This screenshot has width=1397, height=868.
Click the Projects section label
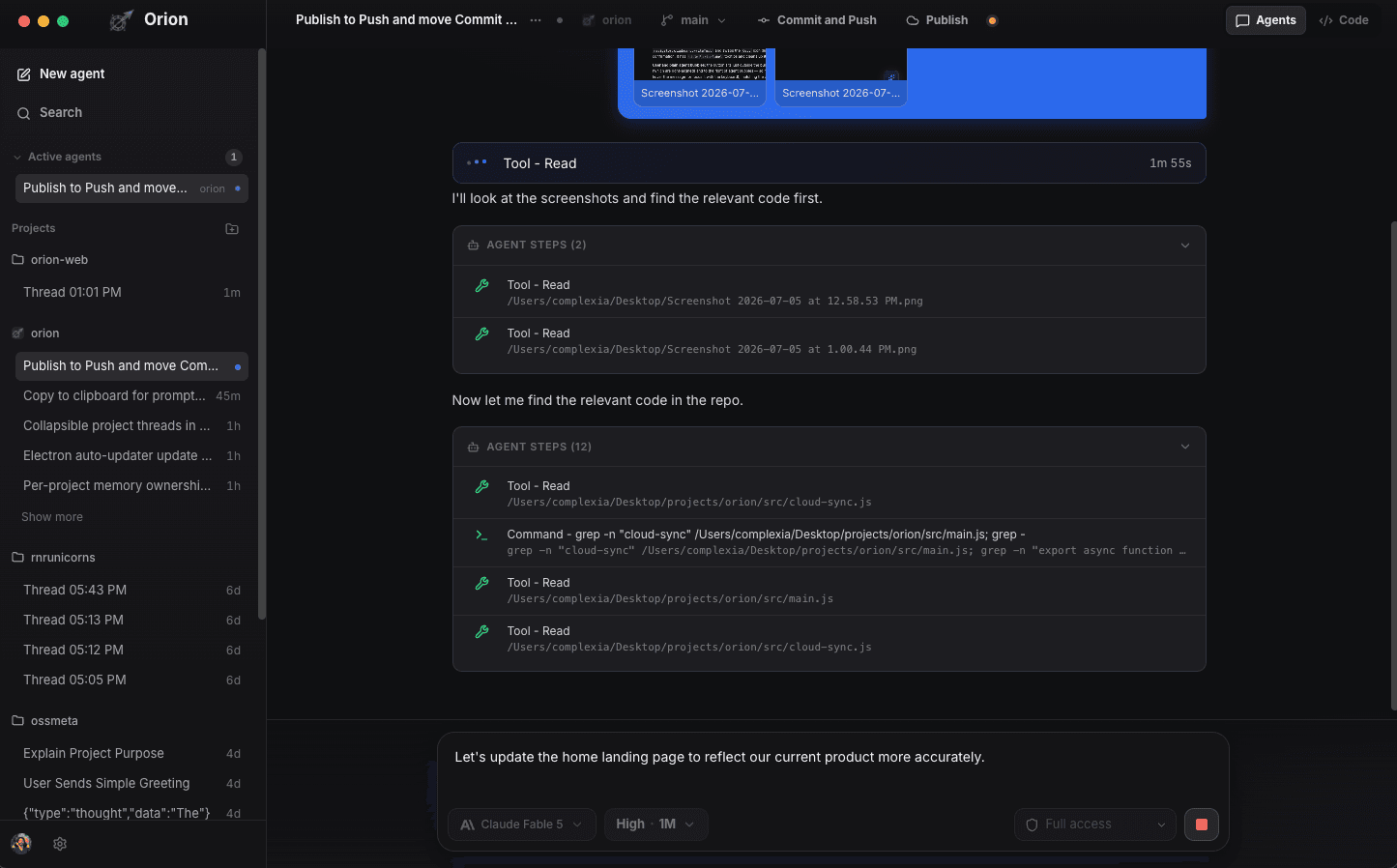tap(34, 229)
